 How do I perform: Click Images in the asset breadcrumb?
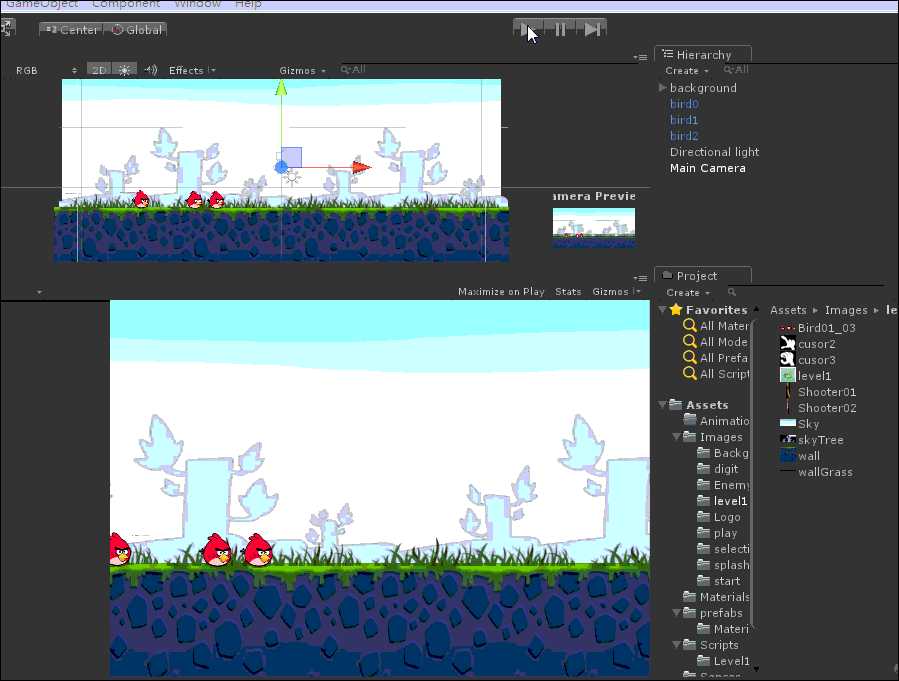click(846, 310)
